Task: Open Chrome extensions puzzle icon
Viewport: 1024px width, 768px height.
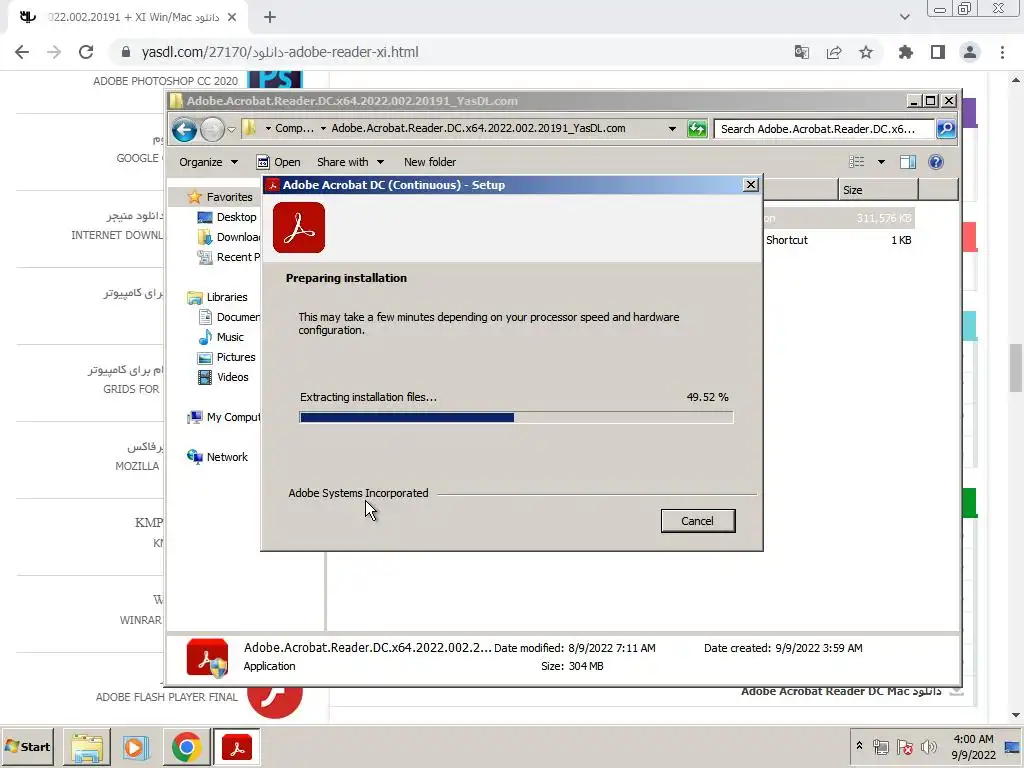Action: coord(905,52)
